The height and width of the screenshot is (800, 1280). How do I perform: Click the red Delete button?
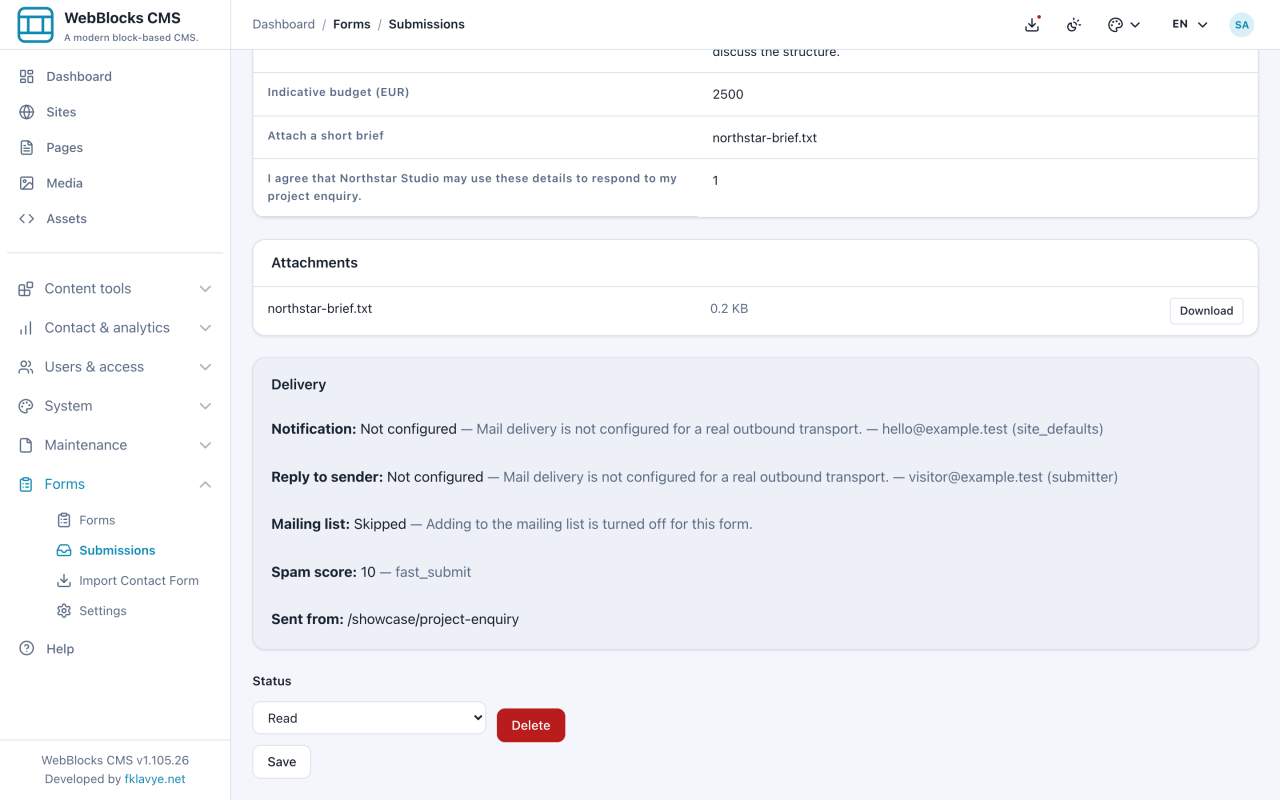click(x=531, y=725)
